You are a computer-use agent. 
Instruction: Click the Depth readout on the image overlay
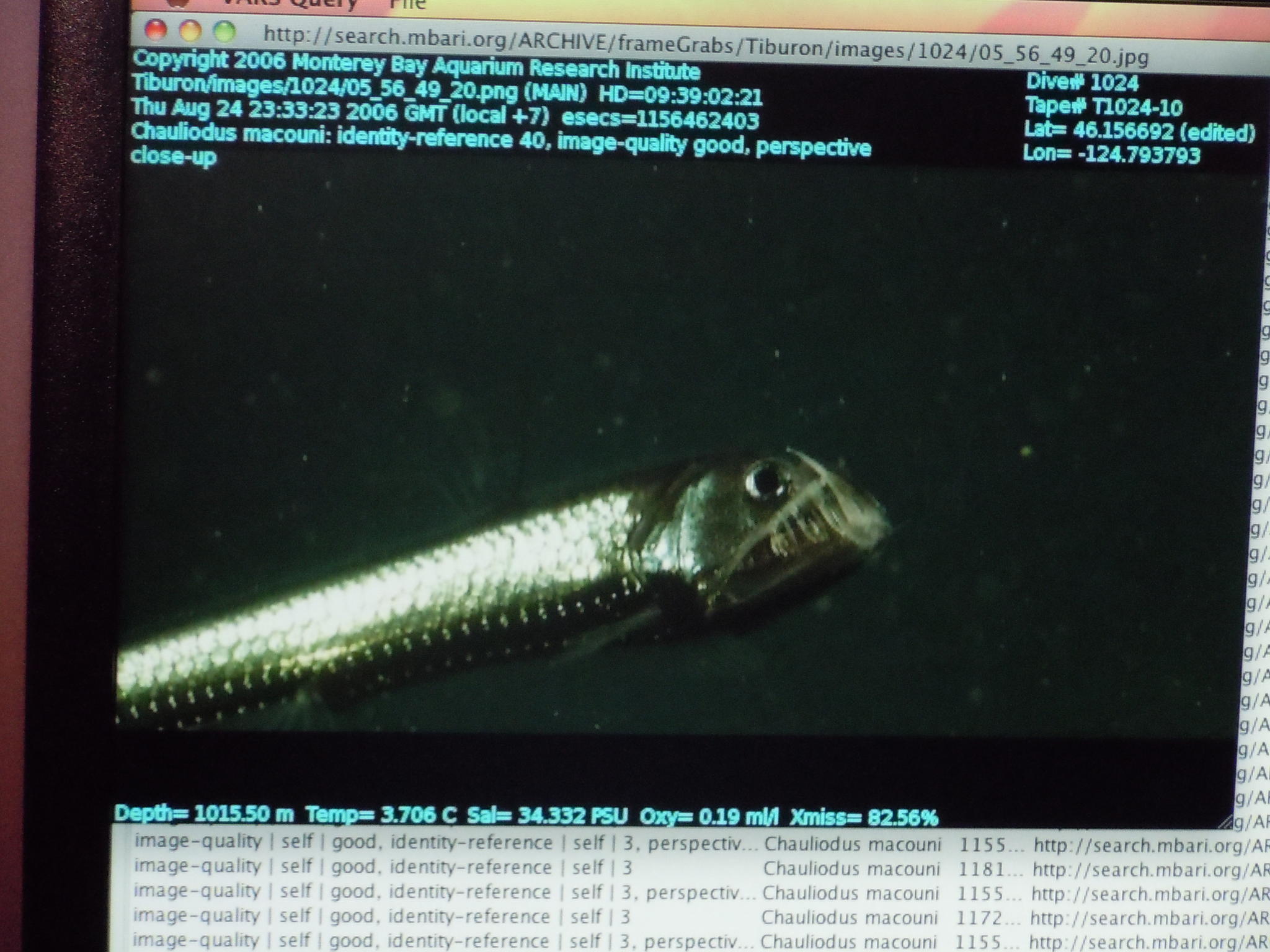tap(205, 813)
